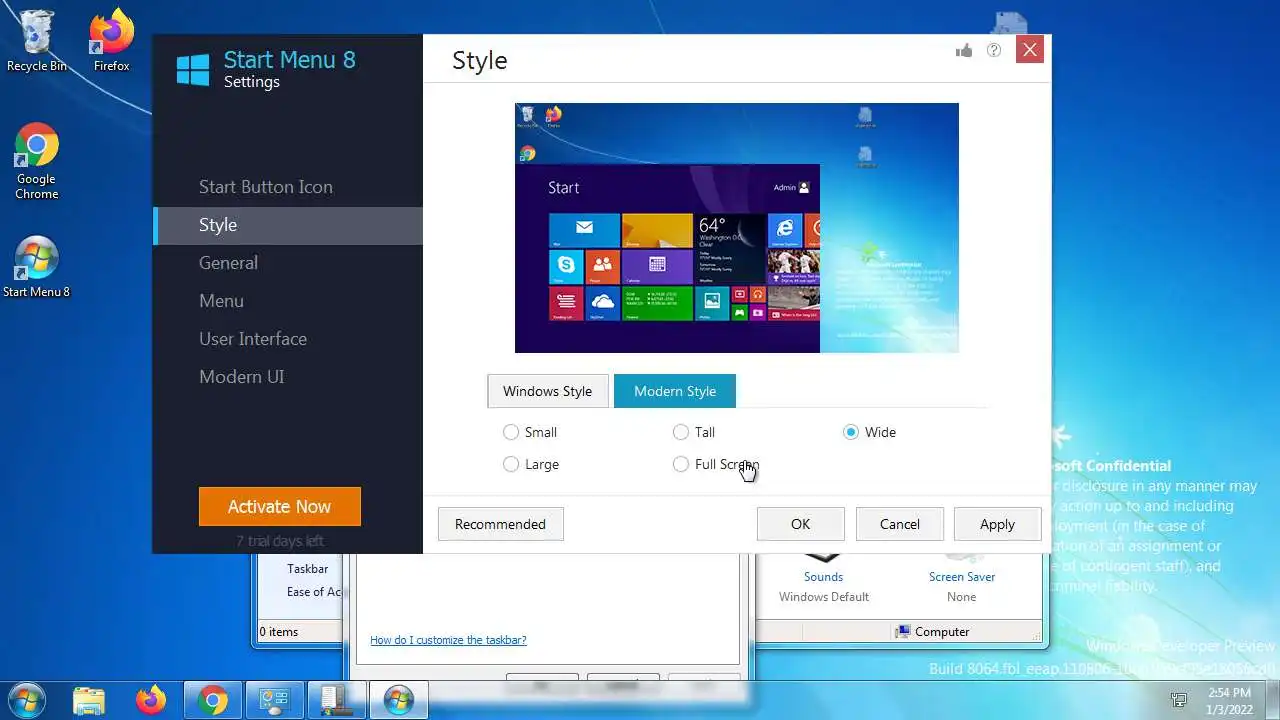Open File Explorer from the taskbar
Viewport: 1280px width, 720px height.
[x=89, y=700]
